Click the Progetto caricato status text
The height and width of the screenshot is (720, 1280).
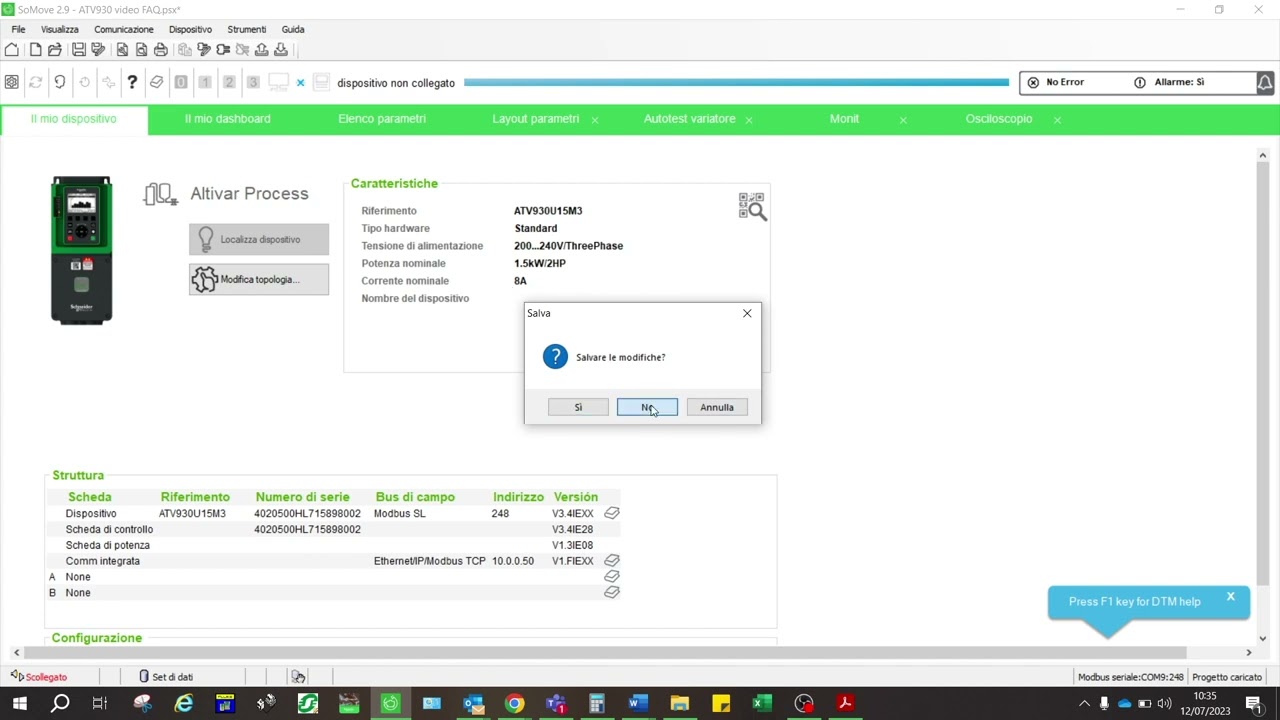tap(1227, 677)
